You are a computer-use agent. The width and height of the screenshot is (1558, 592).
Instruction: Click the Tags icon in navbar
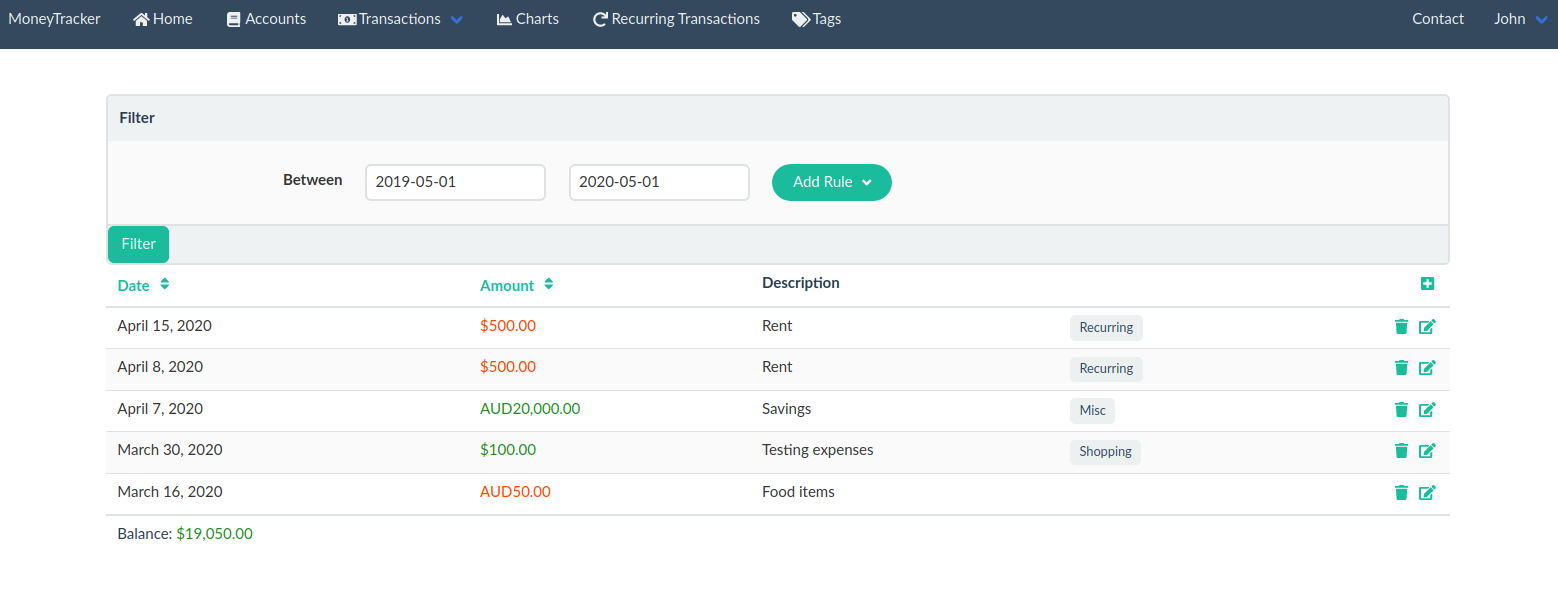tap(801, 19)
